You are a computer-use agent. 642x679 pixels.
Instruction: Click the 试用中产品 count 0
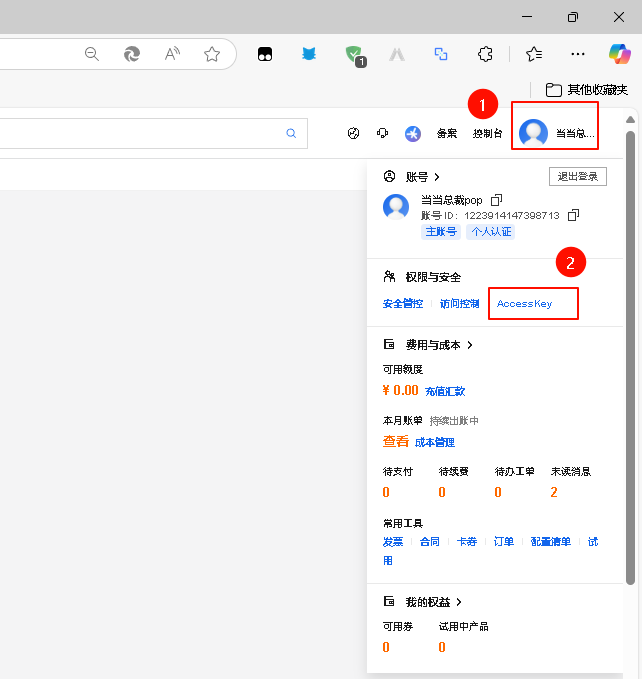[442, 647]
